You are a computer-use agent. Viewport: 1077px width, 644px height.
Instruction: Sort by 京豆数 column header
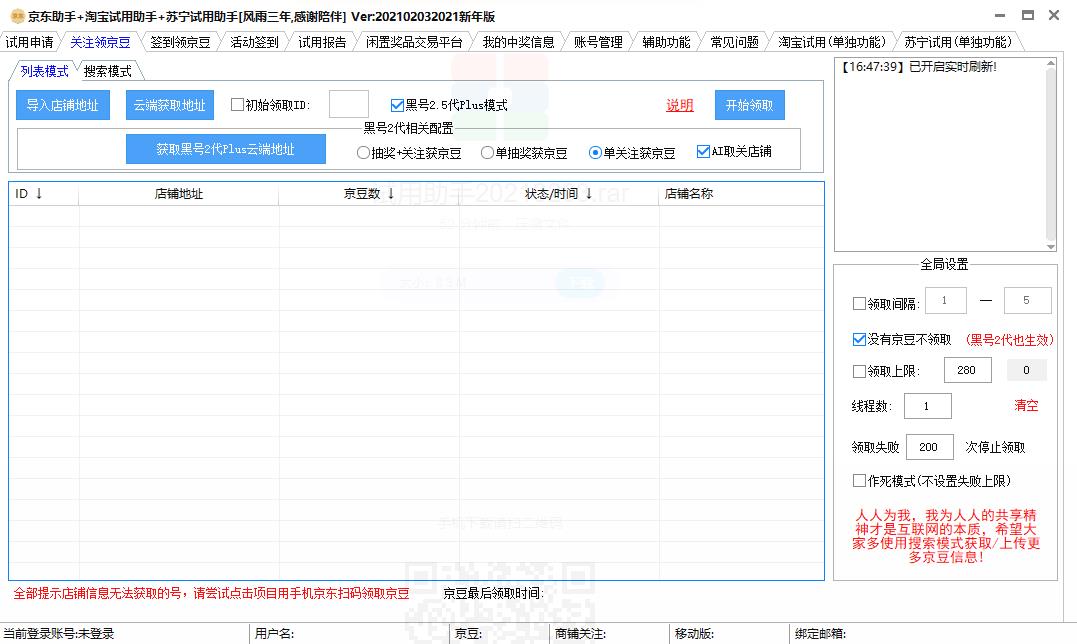click(x=369, y=194)
